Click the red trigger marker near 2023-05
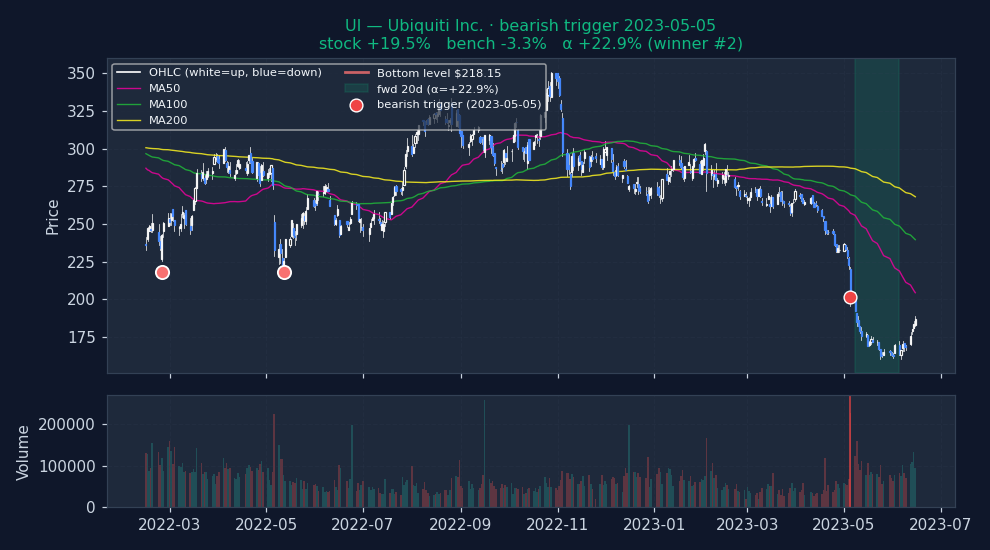The height and width of the screenshot is (550, 990). pyautogui.click(x=850, y=297)
